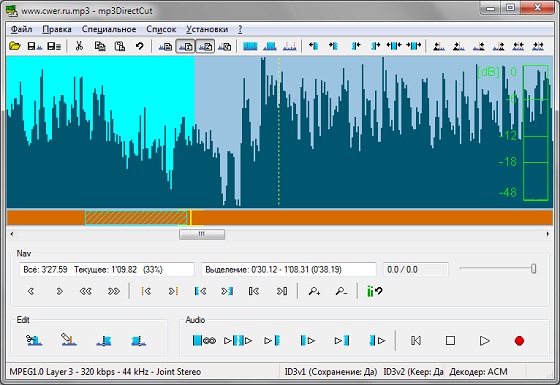The width and height of the screenshot is (560, 385).
Task: Click the zoom in magnifier icon
Action: point(314,291)
